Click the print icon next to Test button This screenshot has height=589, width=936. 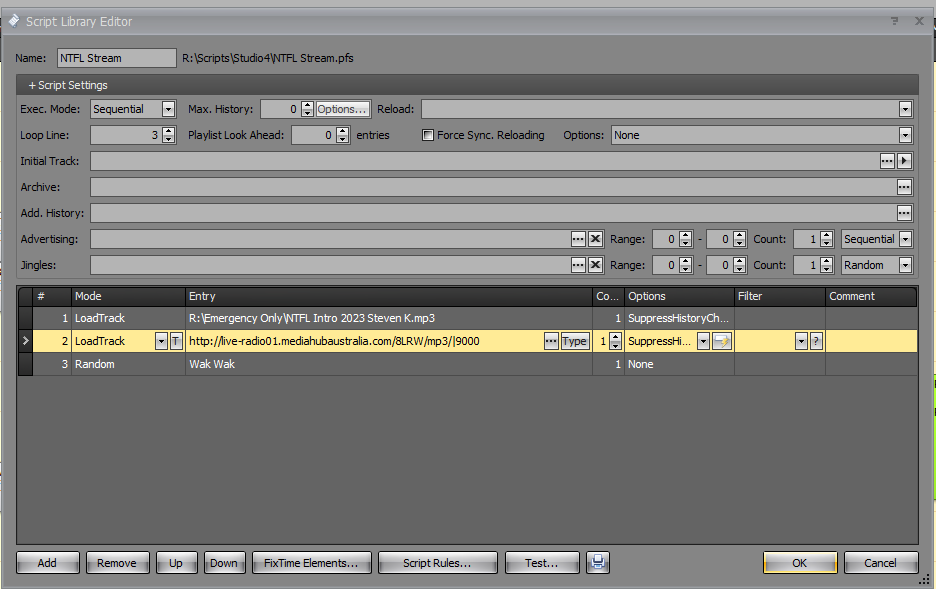[x=597, y=563]
